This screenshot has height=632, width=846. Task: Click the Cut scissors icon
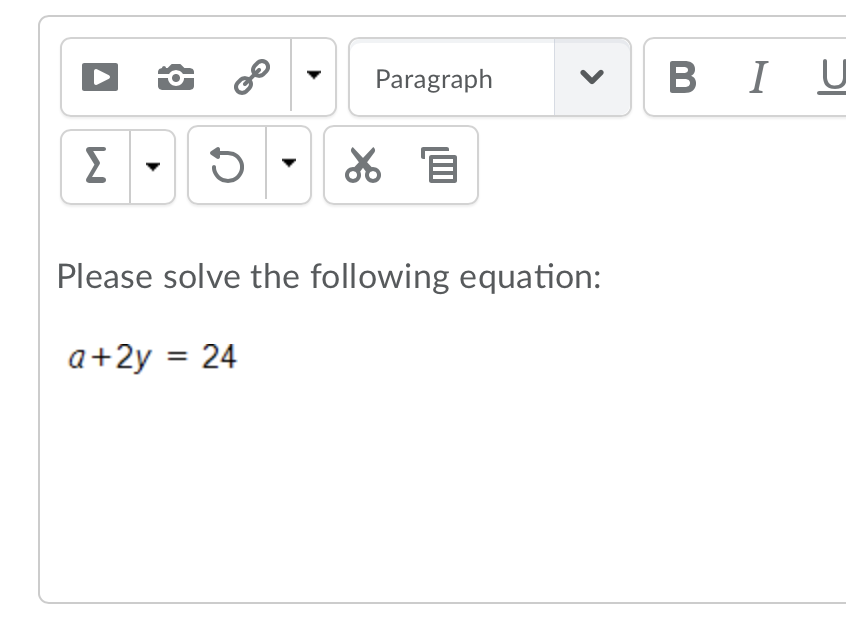[x=361, y=166]
